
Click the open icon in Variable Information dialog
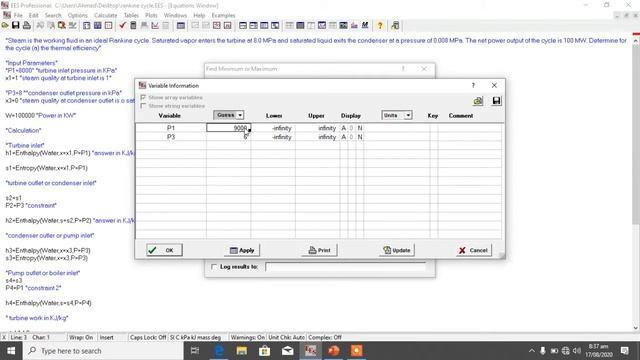(478, 101)
